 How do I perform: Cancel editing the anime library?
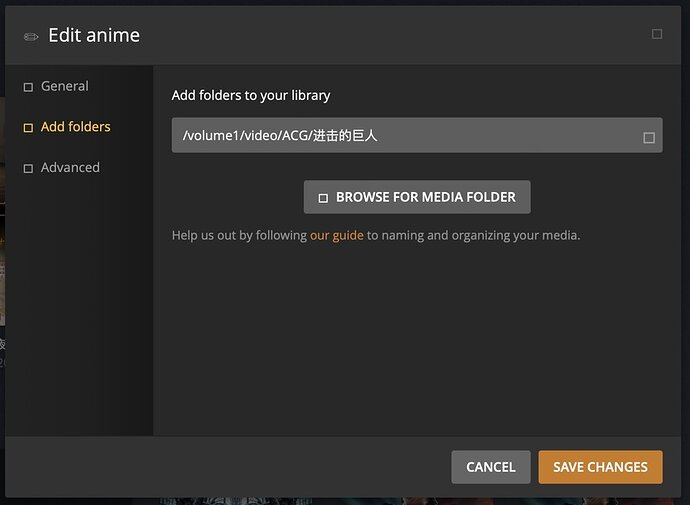pos(491,467)
